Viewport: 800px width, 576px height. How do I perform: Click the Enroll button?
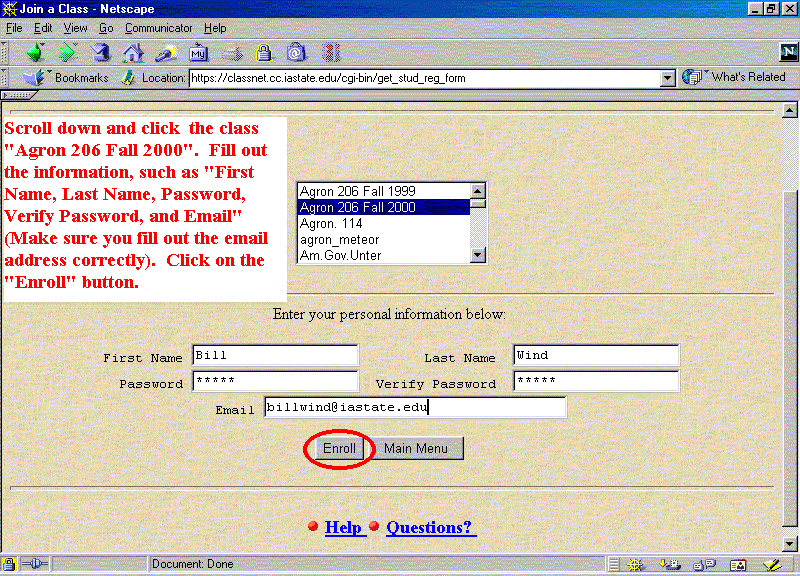pyautogui.click(x=339, y=449)
